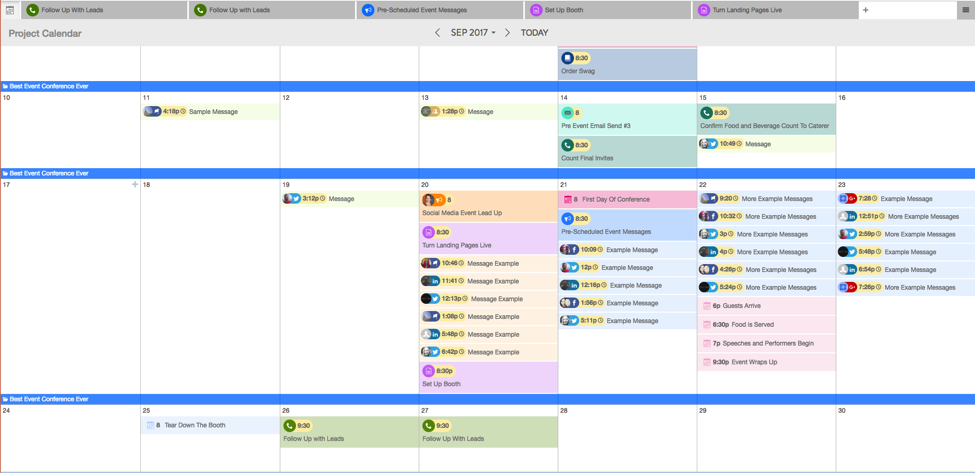The image size is (975, 473).
Task: Open the Turn Landing Pages Live tab
Action: (746, 10)
